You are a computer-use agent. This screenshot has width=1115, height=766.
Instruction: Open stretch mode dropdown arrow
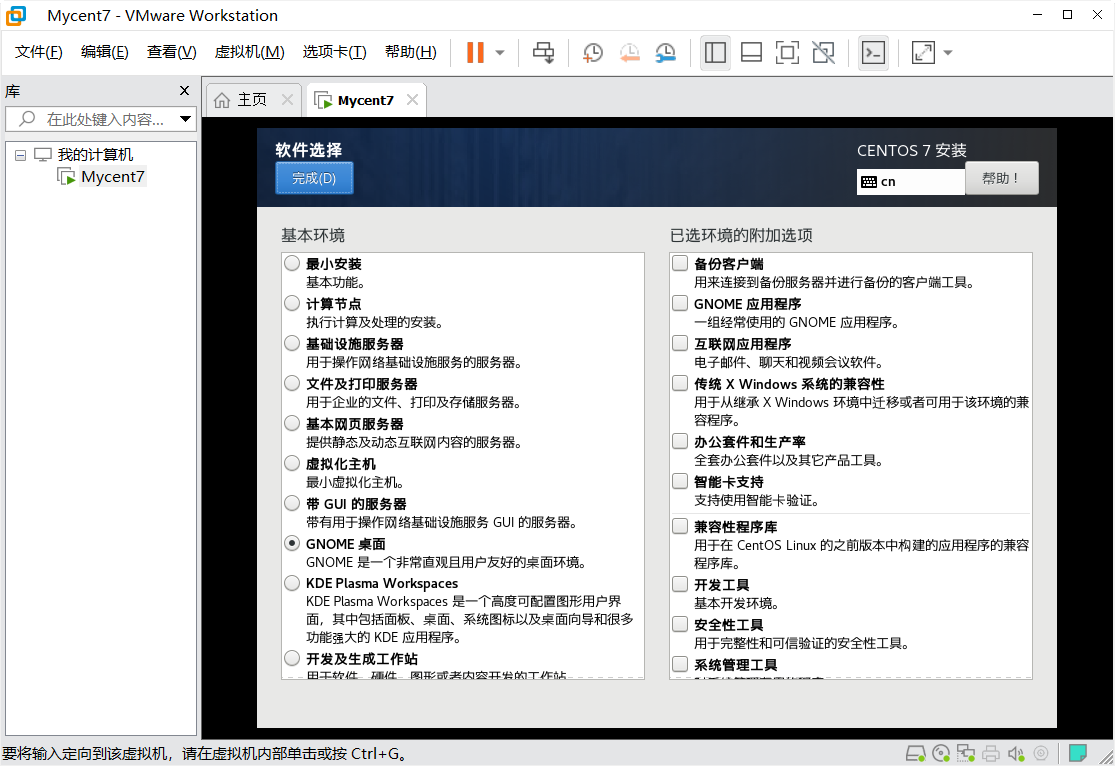pyautogui.click(x=948, y=53)
